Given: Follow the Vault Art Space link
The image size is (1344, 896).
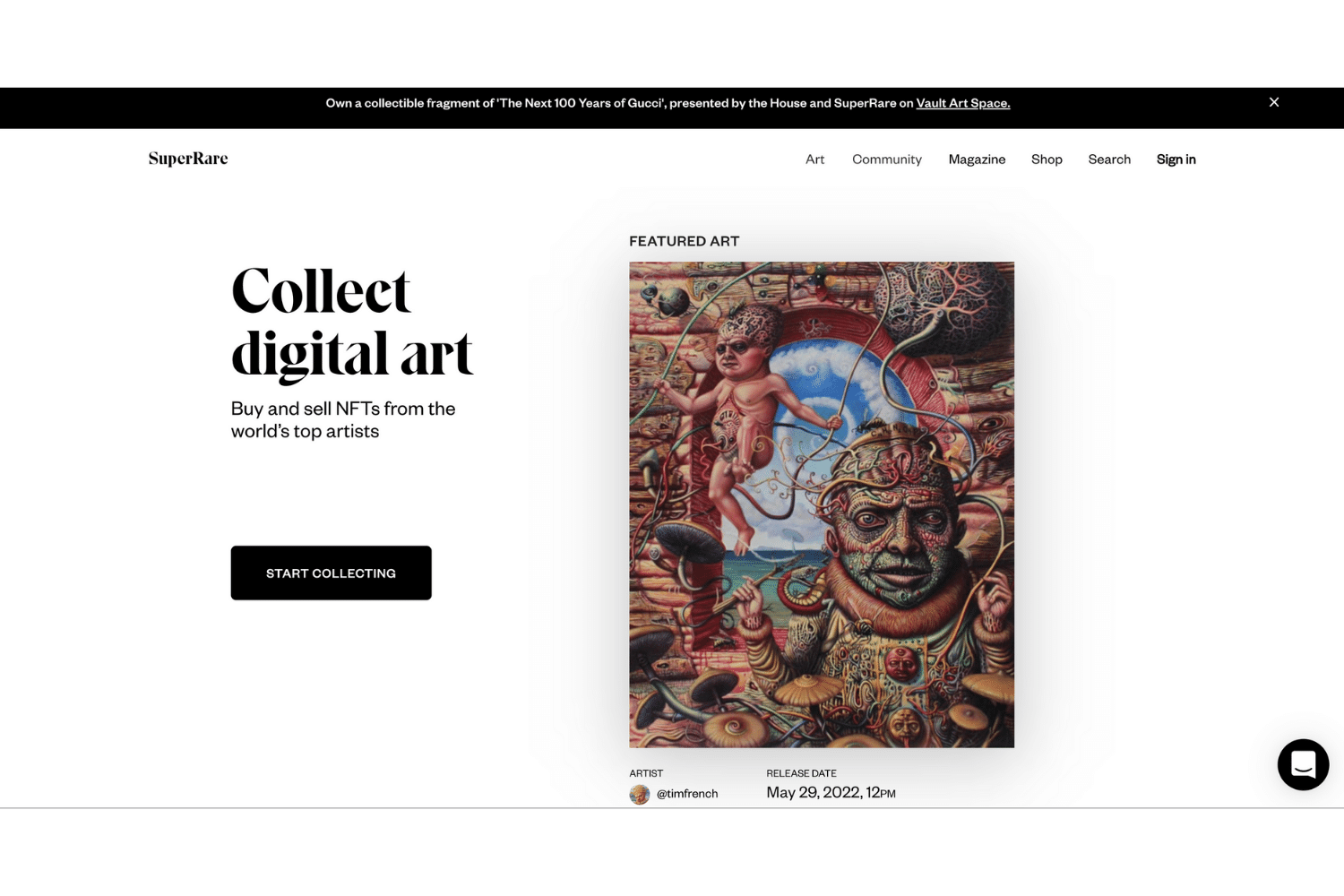Looking at the screenshot, I should (x=962, y=103).
